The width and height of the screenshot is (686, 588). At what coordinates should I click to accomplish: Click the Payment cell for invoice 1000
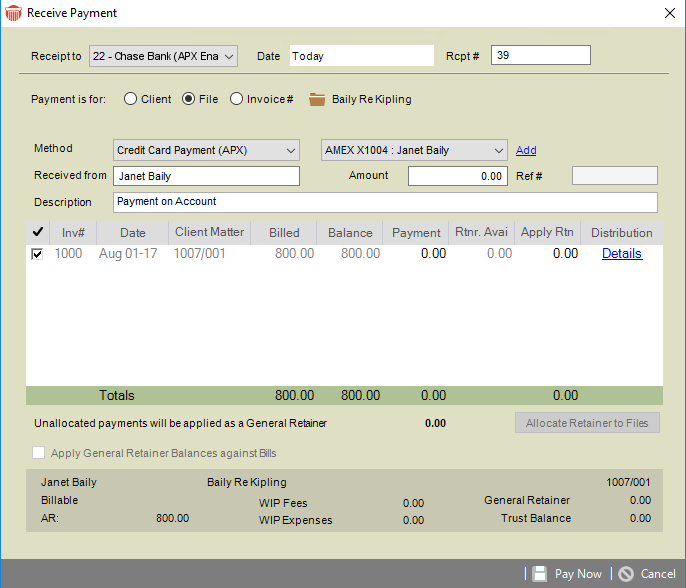tap(433, 253)
